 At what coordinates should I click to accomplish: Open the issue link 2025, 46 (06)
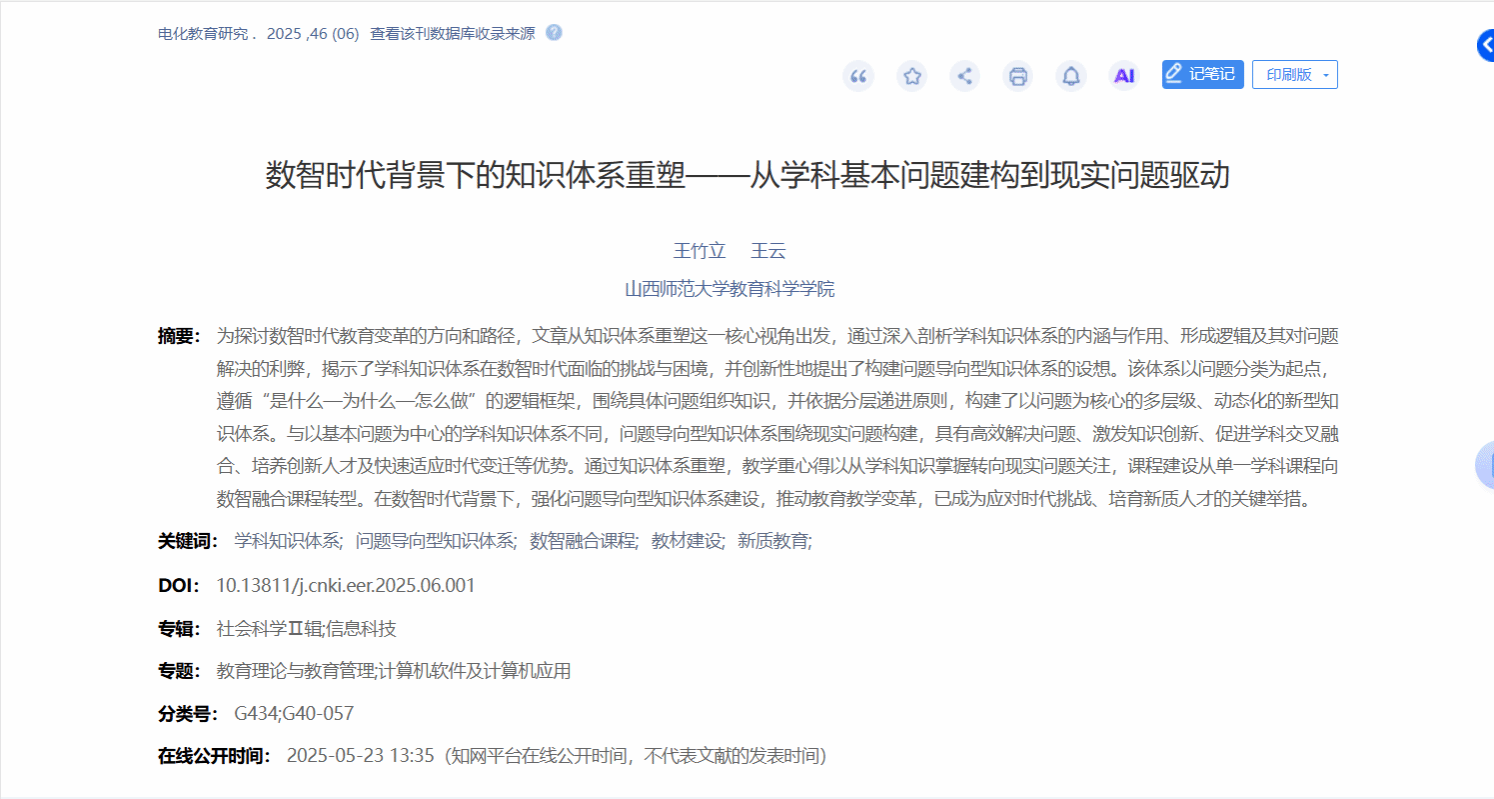(x=313, y=33)
